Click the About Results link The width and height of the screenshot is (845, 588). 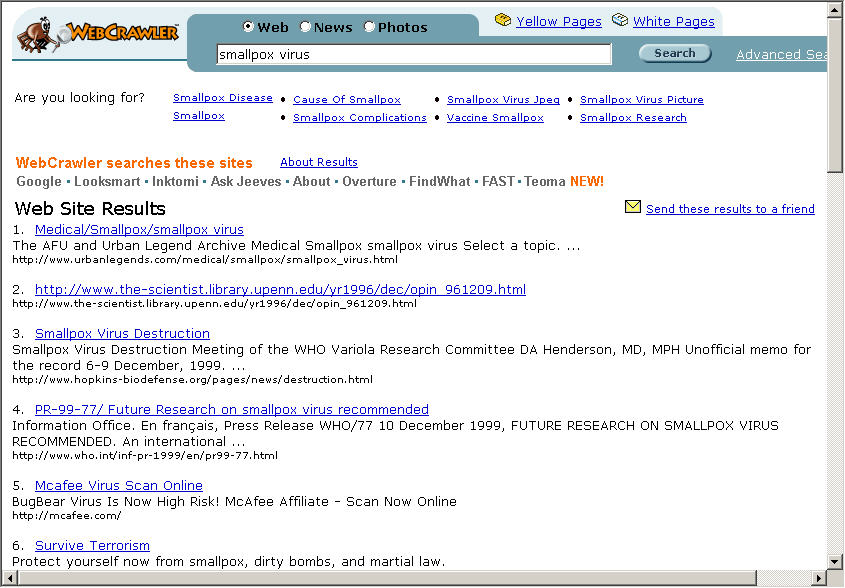click(318, 162)
